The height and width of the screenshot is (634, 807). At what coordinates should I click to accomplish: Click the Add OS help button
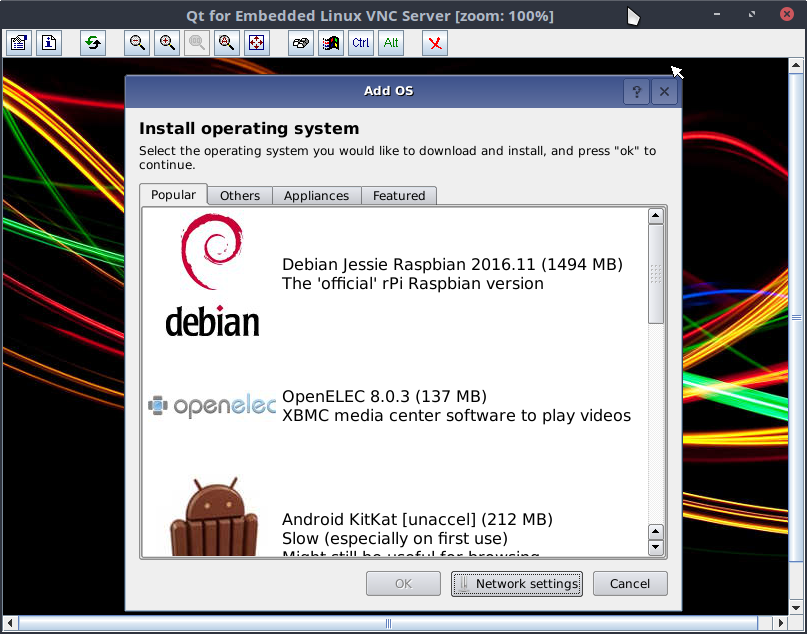click(x=636, y=92)
